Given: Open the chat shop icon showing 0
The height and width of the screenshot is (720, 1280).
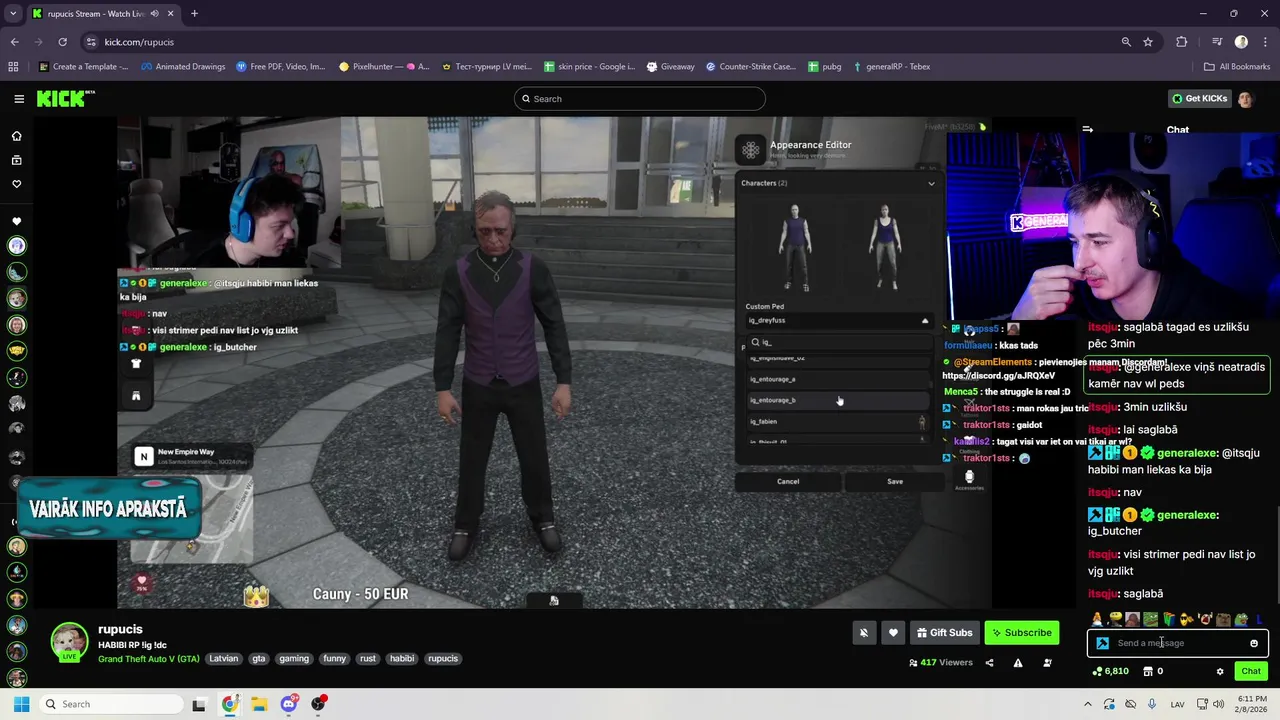Looking at the screenshot, I should 1153,671.
